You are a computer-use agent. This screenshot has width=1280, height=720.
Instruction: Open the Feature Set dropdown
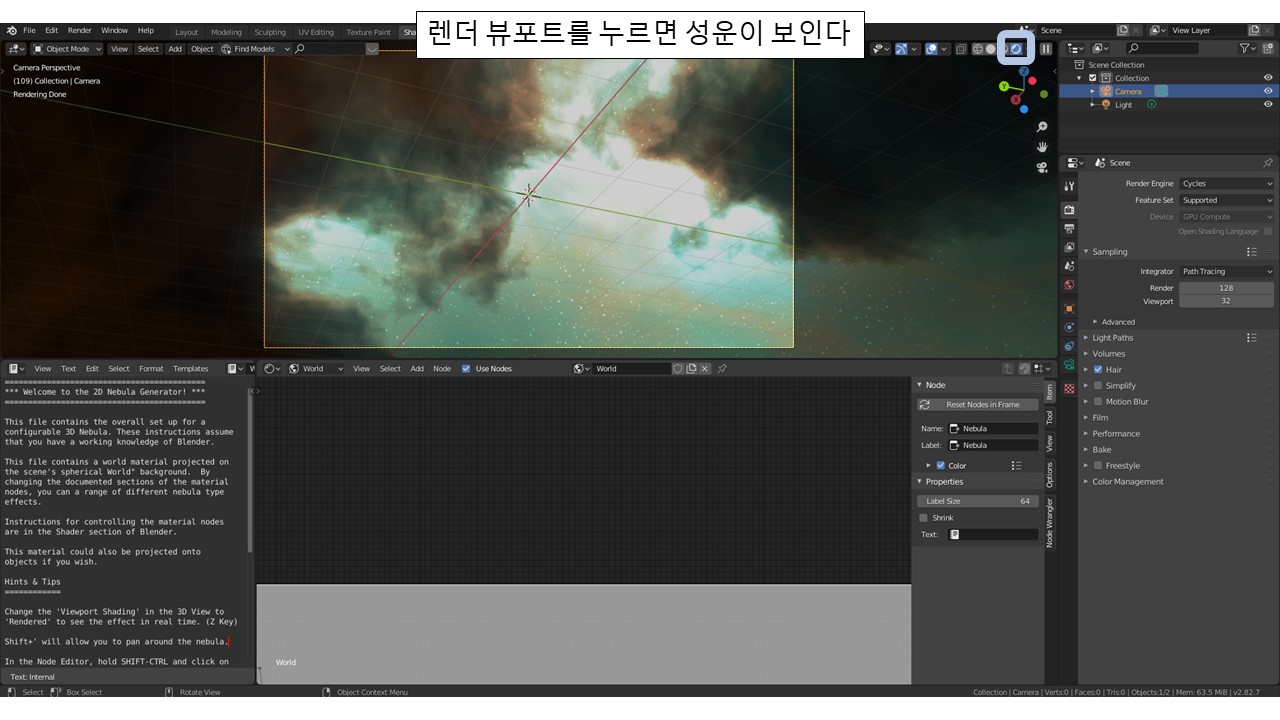pyautogui.click(x=1227, y=200)
